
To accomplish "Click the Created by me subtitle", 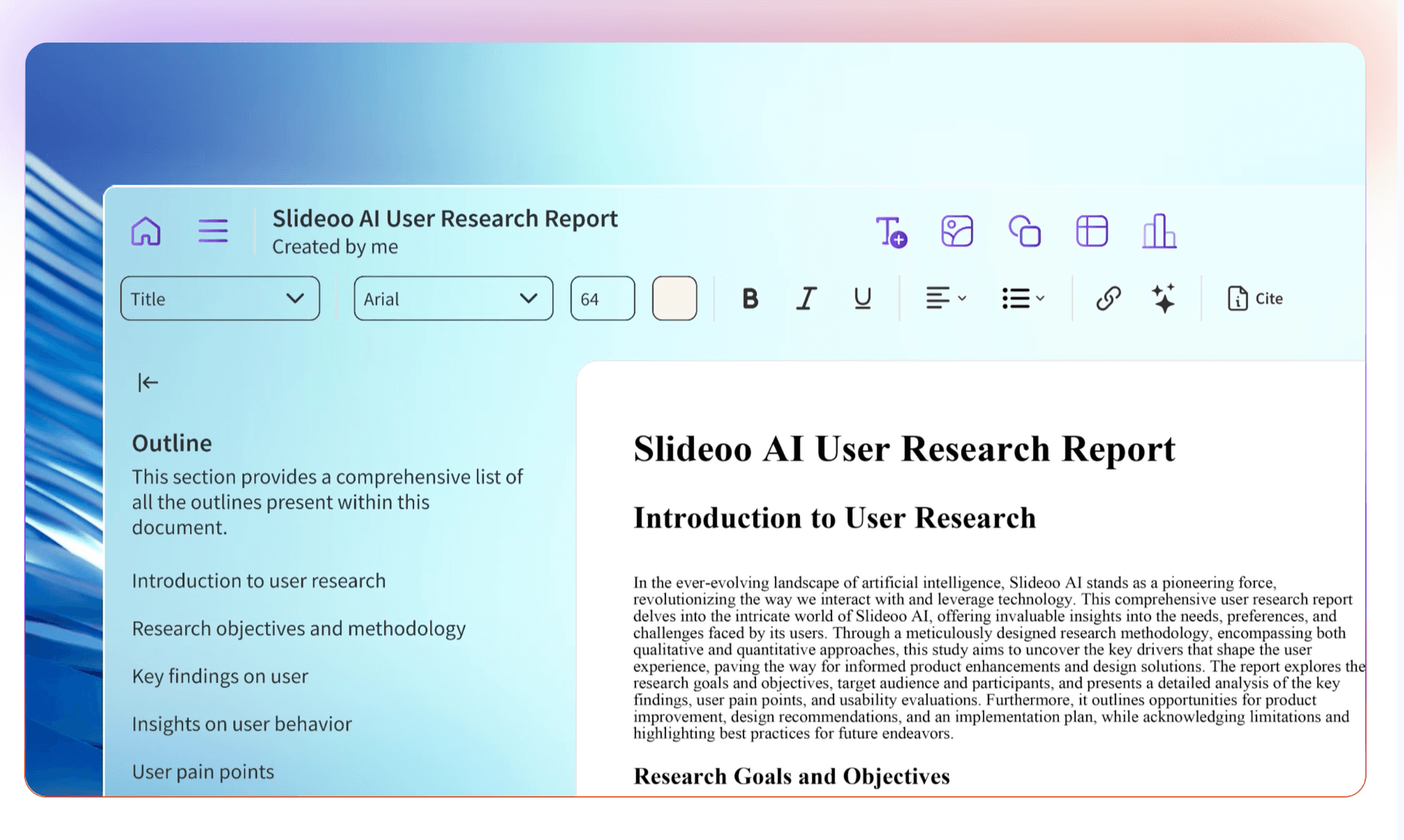I will pos(335,247).
